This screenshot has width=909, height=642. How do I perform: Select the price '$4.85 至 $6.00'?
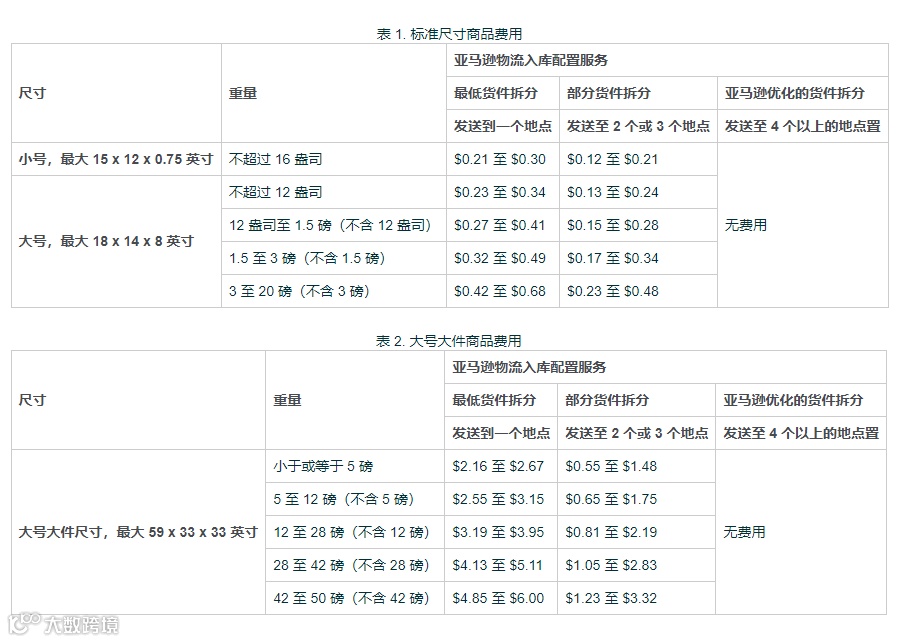point(498,598)
